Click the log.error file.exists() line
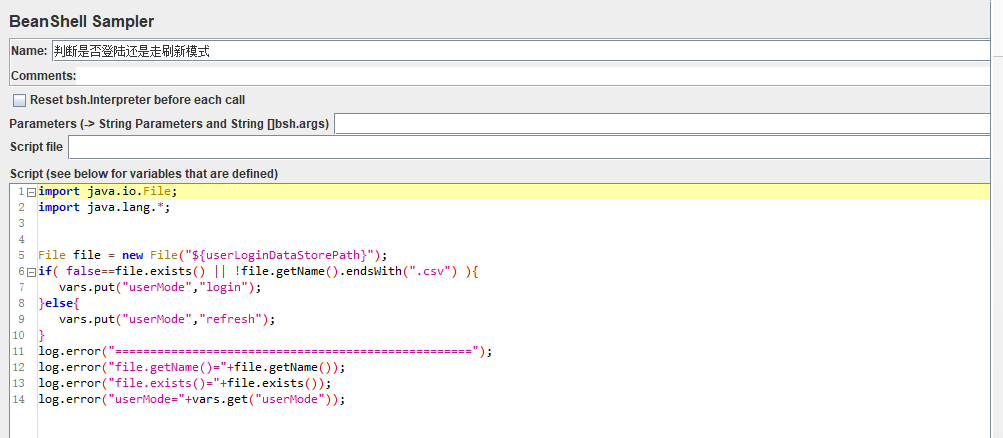This screenshot has height=438, width=1003. (184, 383)
